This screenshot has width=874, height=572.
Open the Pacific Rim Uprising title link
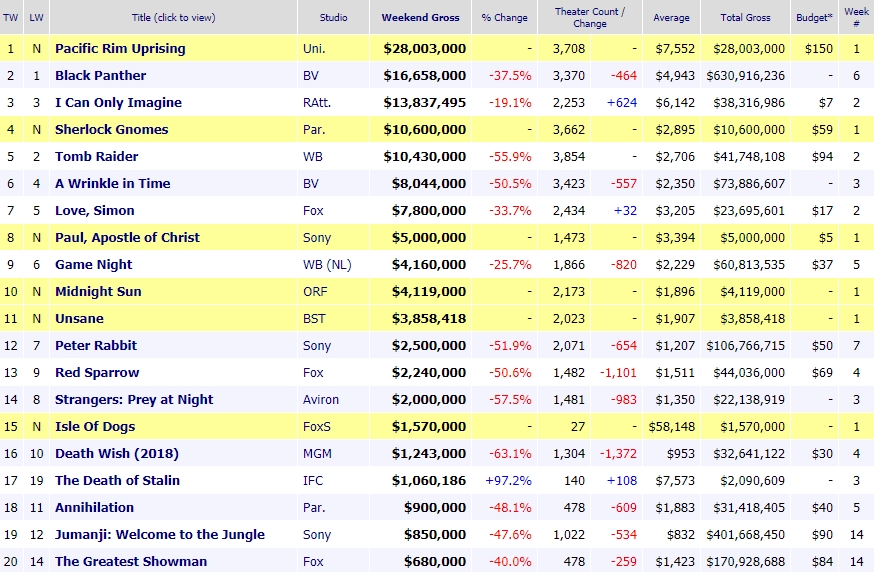[120, 49]
